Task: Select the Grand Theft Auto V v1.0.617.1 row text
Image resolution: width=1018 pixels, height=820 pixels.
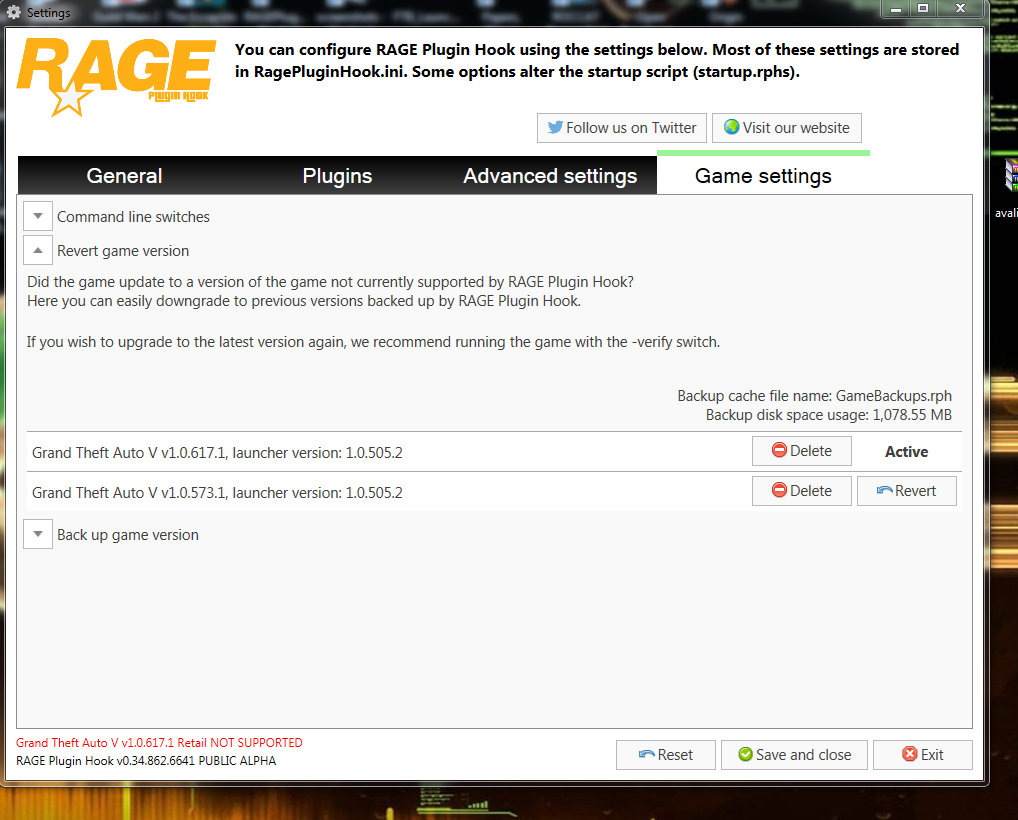Action: coord(217,453)
